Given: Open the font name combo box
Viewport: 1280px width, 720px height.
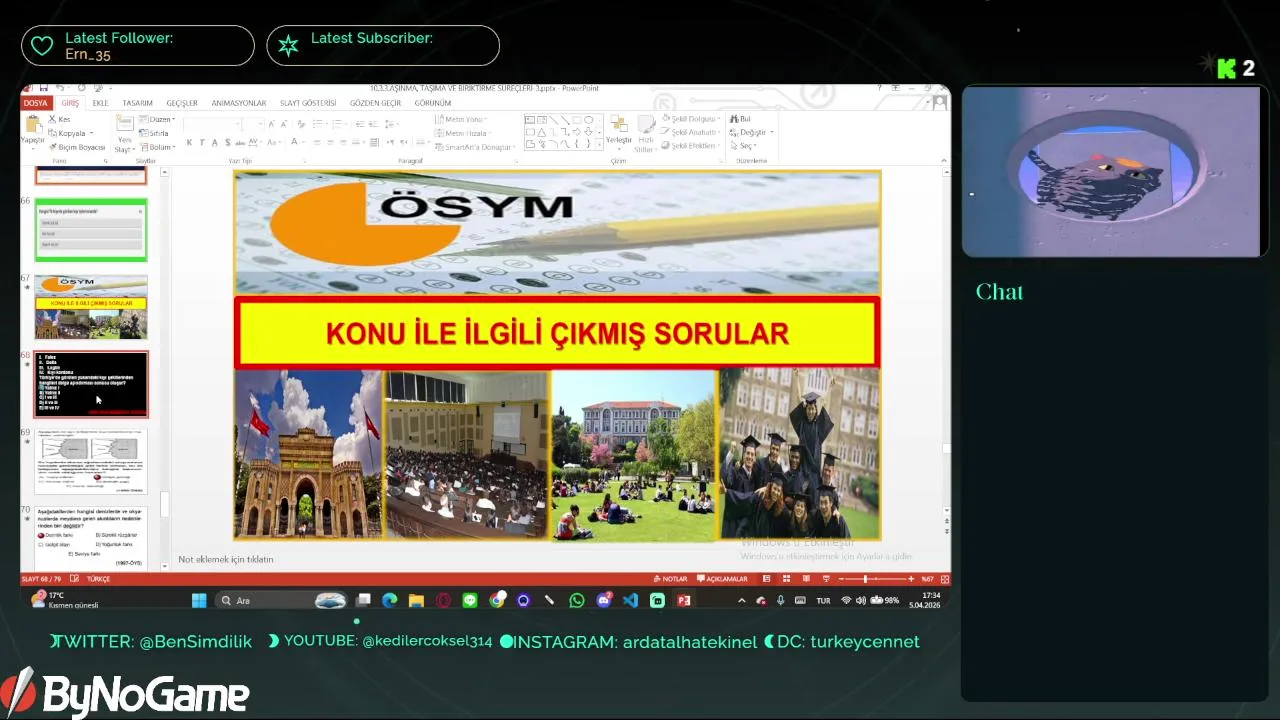Looking at the screenshot, I should coord(213,123).
